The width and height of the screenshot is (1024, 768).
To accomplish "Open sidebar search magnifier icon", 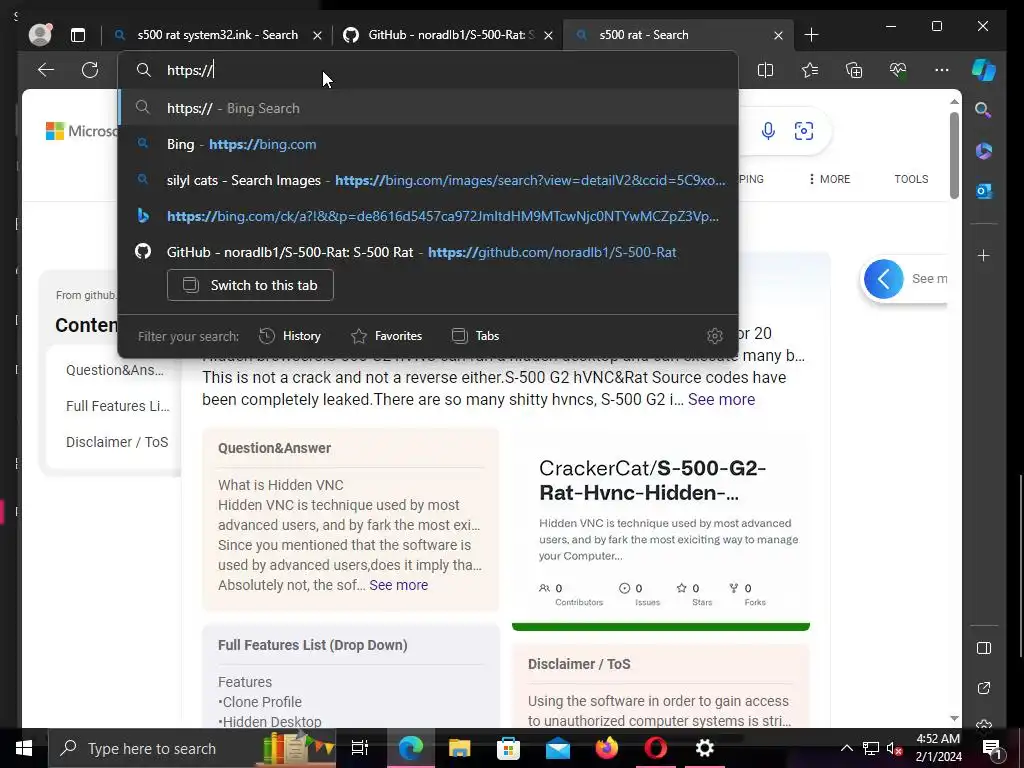I will coord(984,110).
